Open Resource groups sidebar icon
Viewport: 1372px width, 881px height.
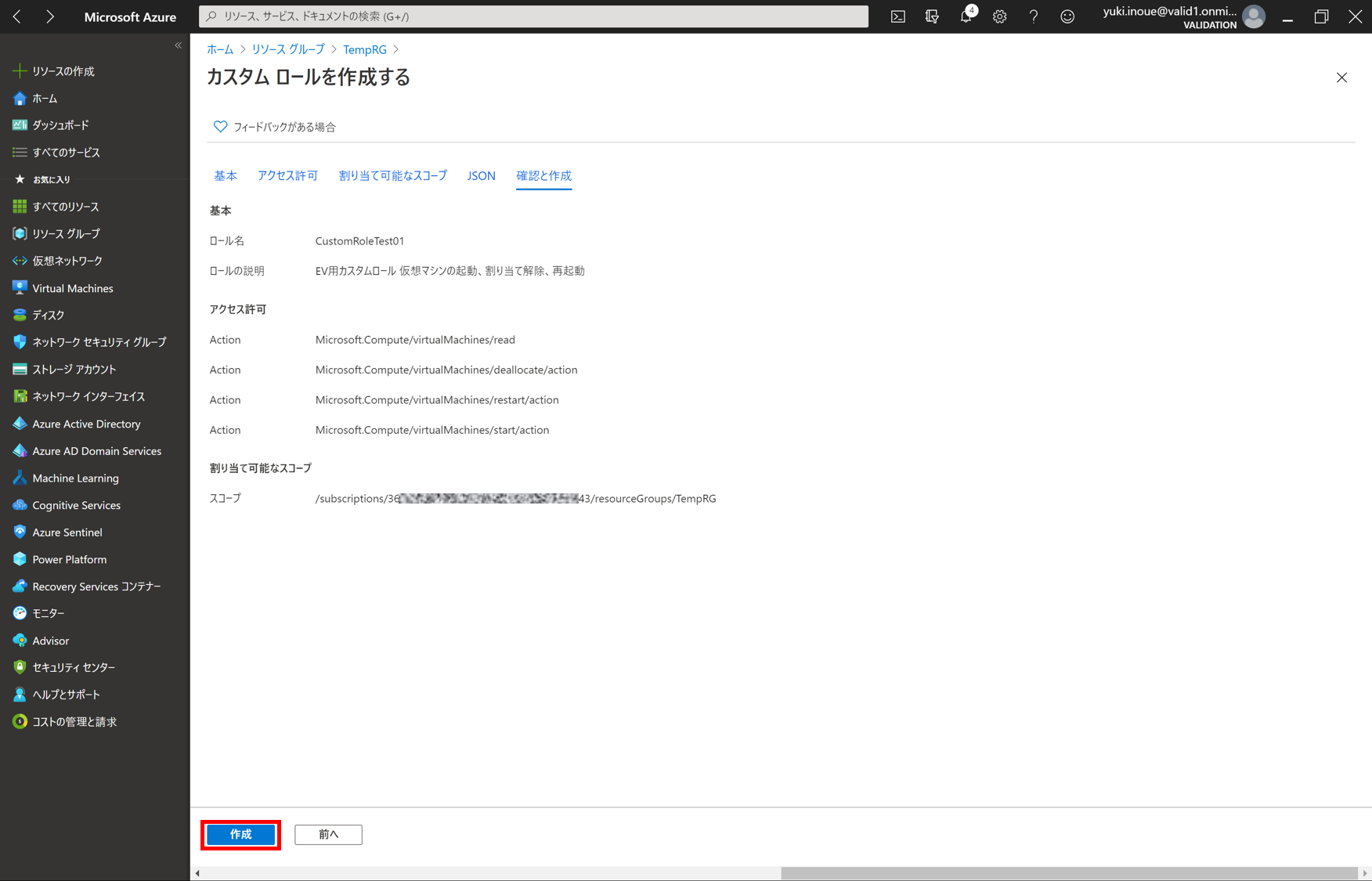(x=20, y=233)
